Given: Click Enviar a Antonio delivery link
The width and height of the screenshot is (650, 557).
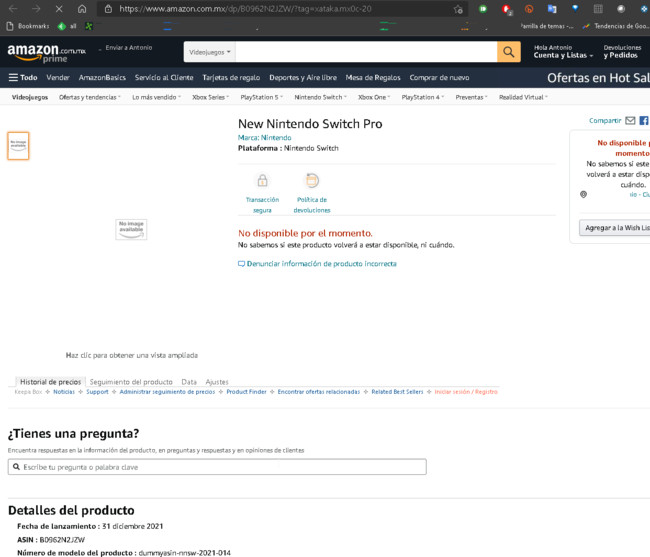Looking at the screenshot, I should (126, 48).
